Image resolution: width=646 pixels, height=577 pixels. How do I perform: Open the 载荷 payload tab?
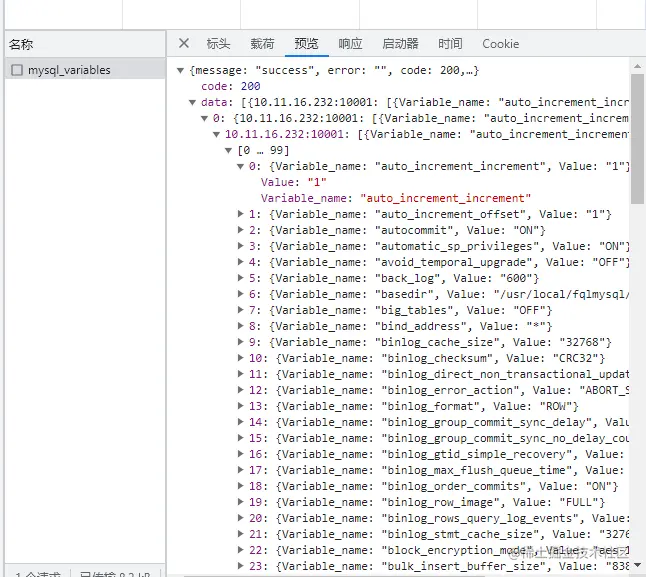click(262, 43)
